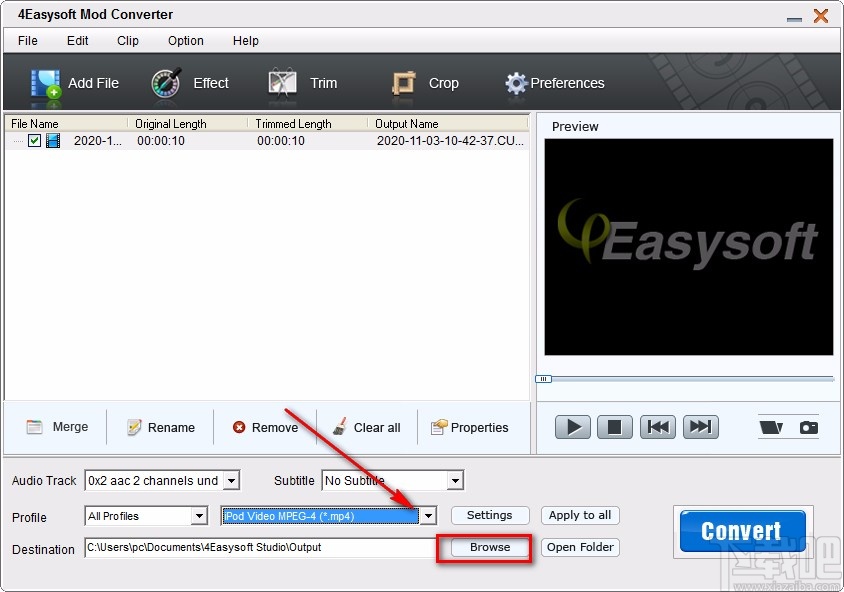844x592 pixels.
Task: Open the Effect editor icon
Action: point(166,84)
